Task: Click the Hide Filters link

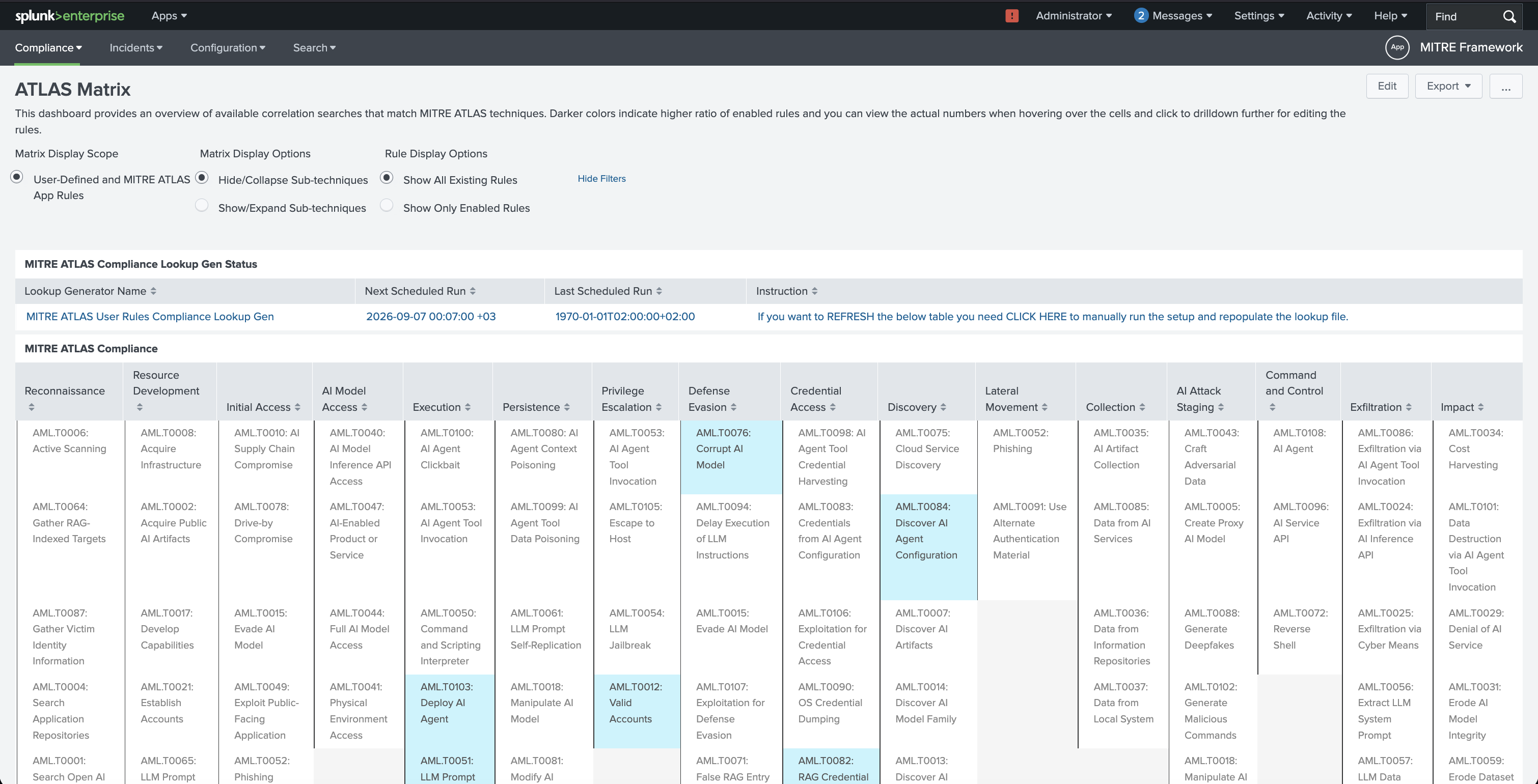Action: coord(601,178)
